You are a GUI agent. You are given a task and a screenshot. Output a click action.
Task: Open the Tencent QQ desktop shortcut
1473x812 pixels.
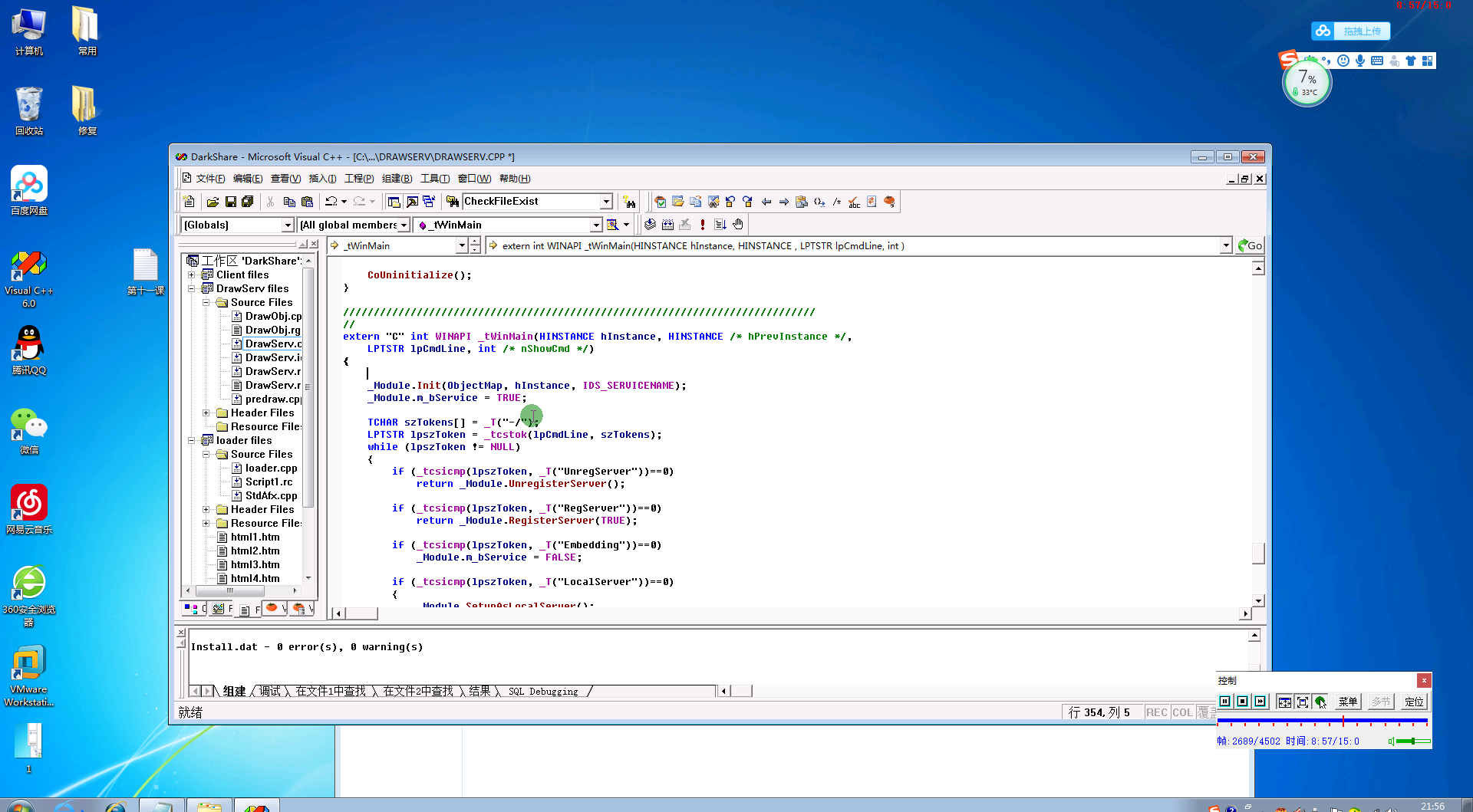click(29, 350)
